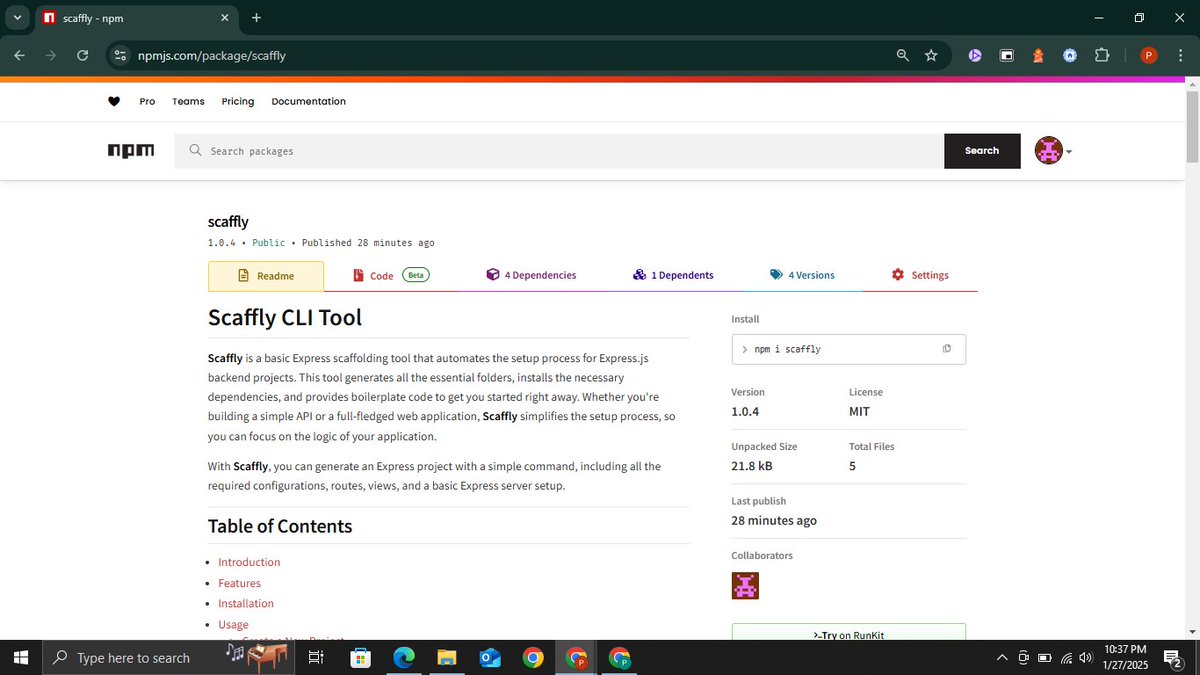Click the npm logo
1200x675 pixels.
tap(131, 151)
